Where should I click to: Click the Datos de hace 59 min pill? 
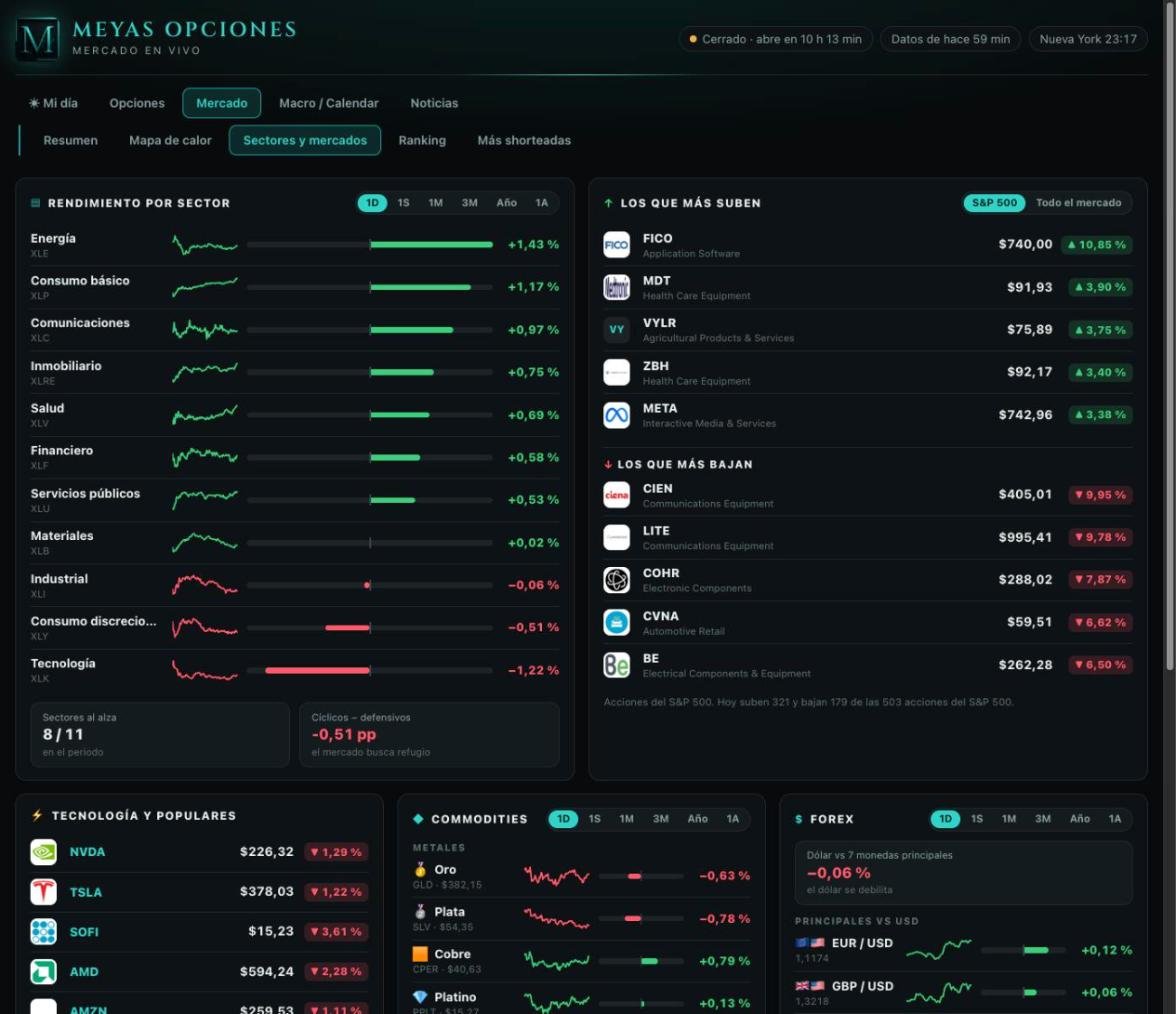coord(950,39)
